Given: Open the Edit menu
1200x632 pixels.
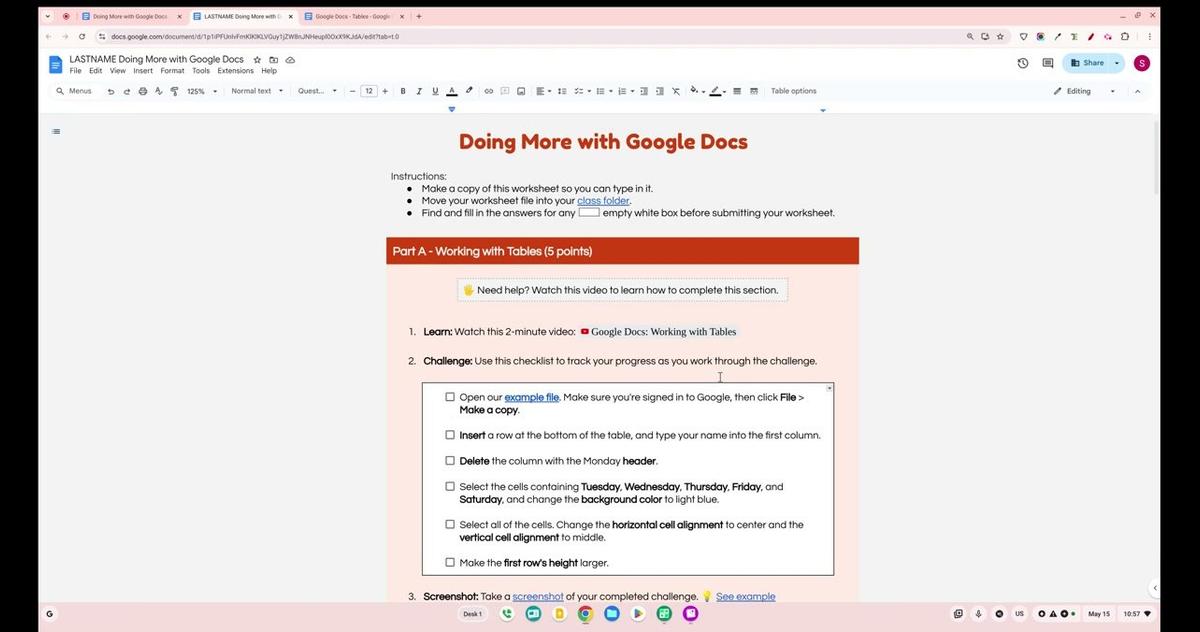Looking at the screenshot, I should coord(95,71).
